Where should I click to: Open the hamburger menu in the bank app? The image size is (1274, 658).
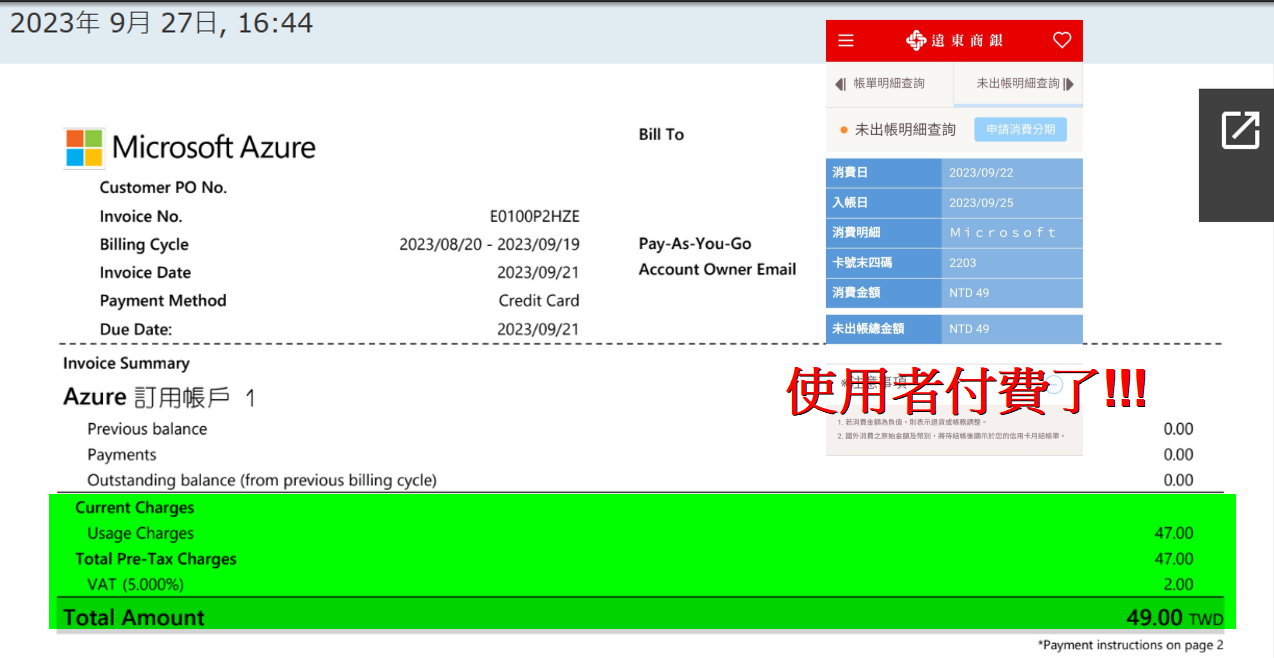pyautogui.click(x=846, y=41)
